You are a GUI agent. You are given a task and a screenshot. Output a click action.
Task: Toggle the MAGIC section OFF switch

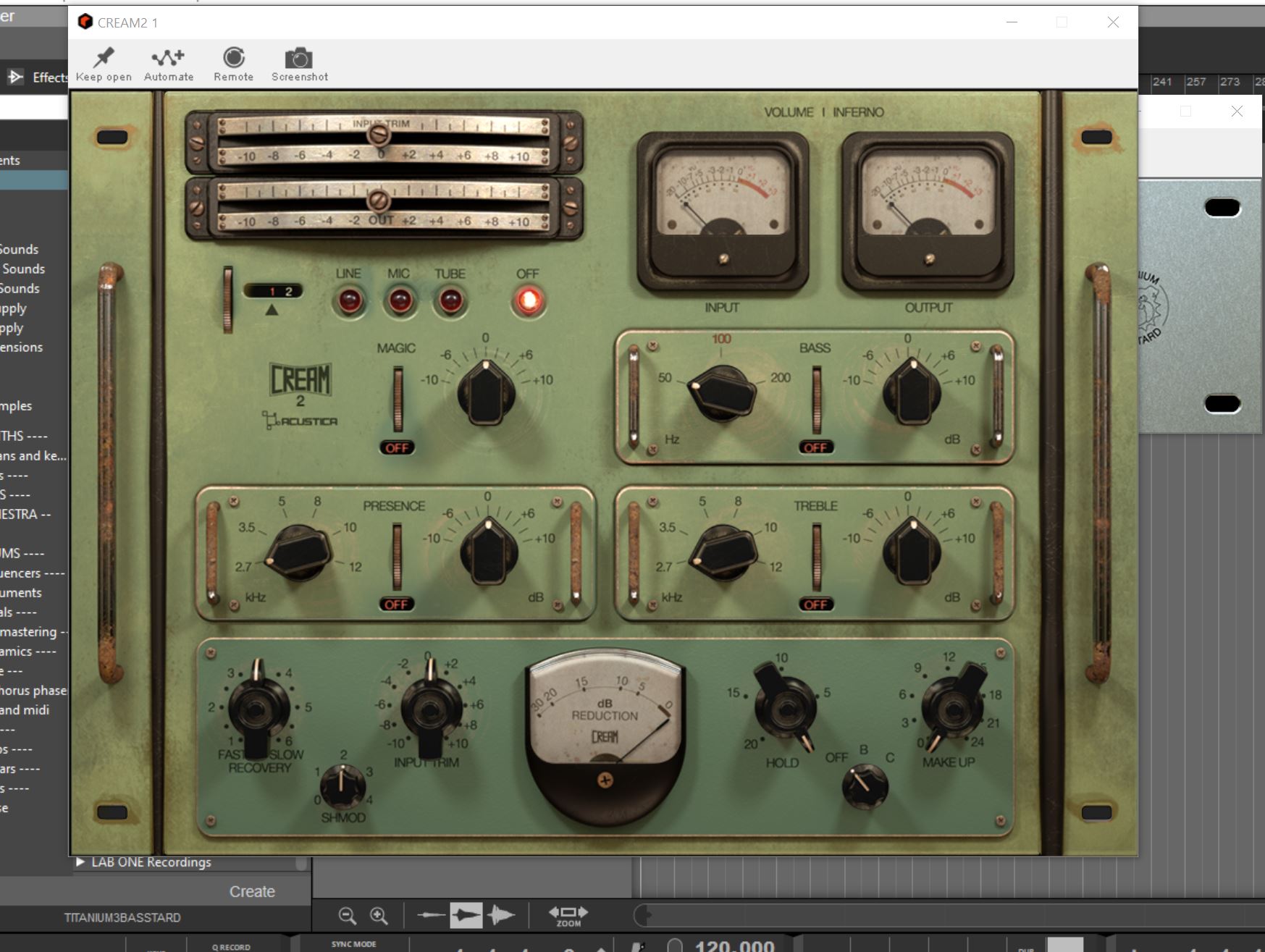tap(397, 447)
